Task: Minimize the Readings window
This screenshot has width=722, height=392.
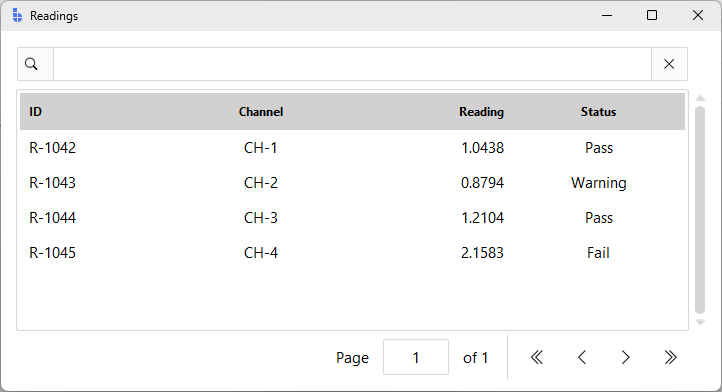Action: click(607, 16)
